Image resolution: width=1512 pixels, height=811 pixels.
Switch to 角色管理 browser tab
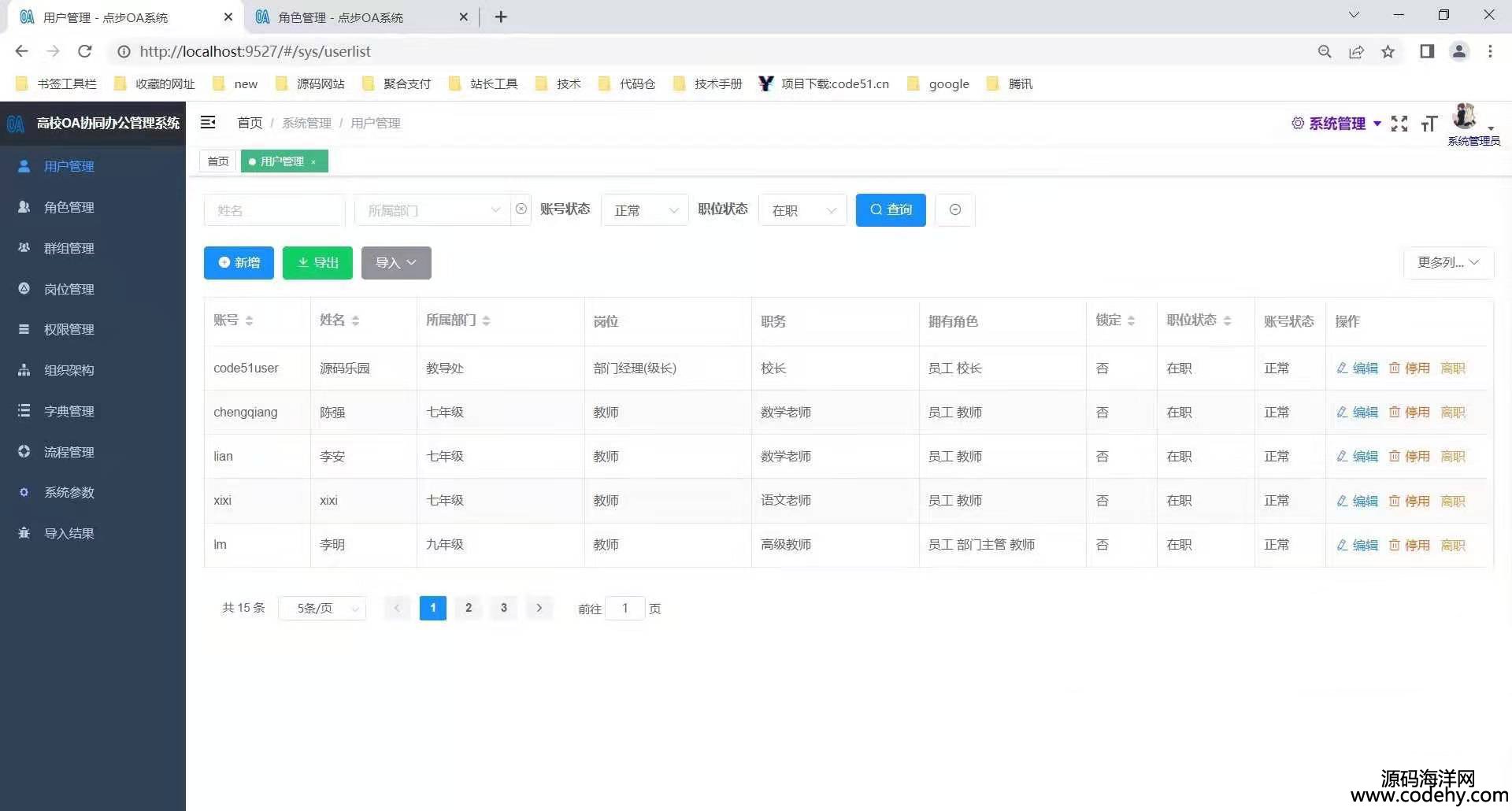click(341, 17)
